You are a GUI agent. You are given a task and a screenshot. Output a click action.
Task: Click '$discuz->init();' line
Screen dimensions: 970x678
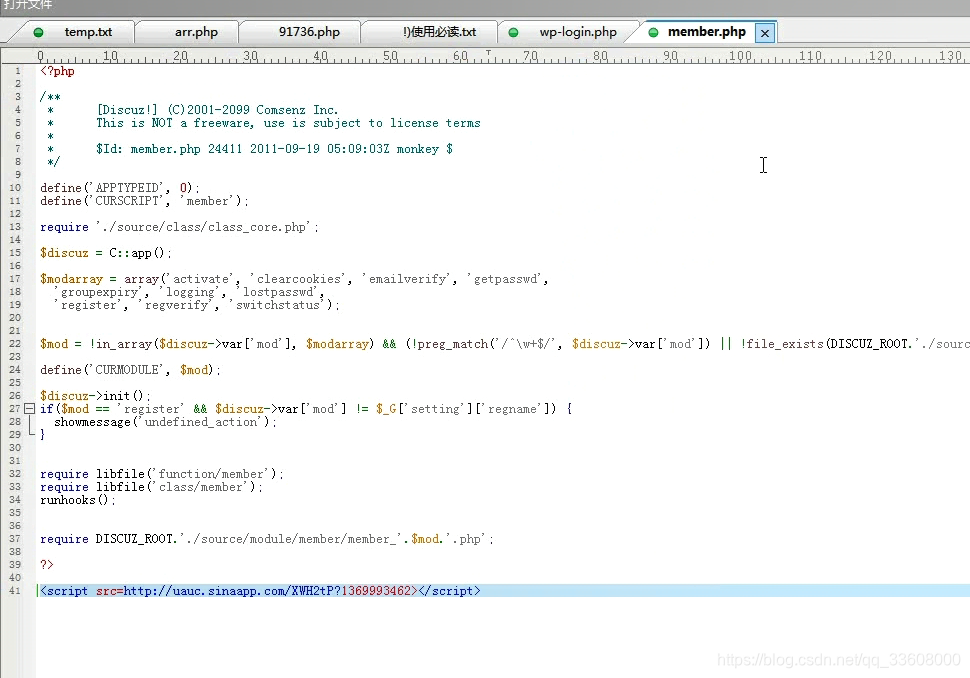pyautogui.click(x=95, y=396)
